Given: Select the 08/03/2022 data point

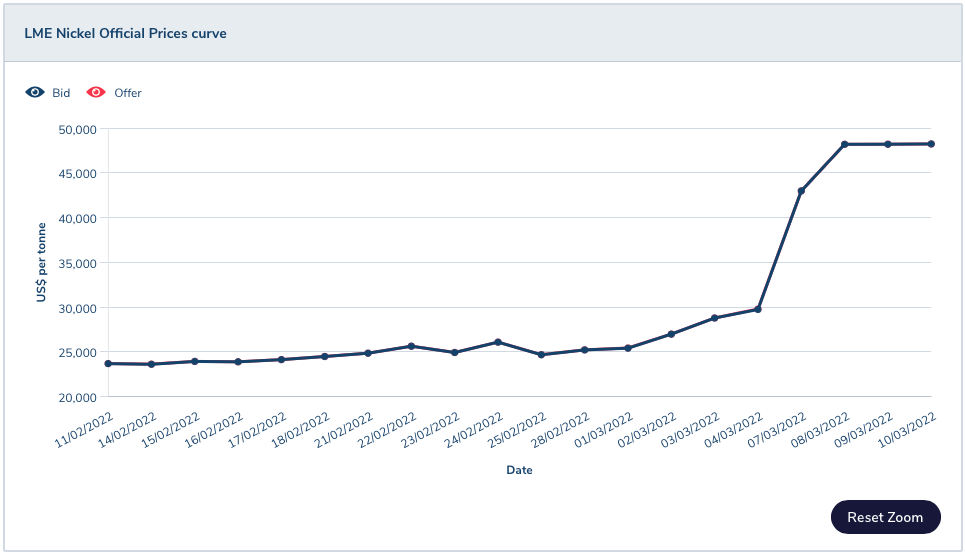Looking at the screenshot, I should click(x=844, y=145).
